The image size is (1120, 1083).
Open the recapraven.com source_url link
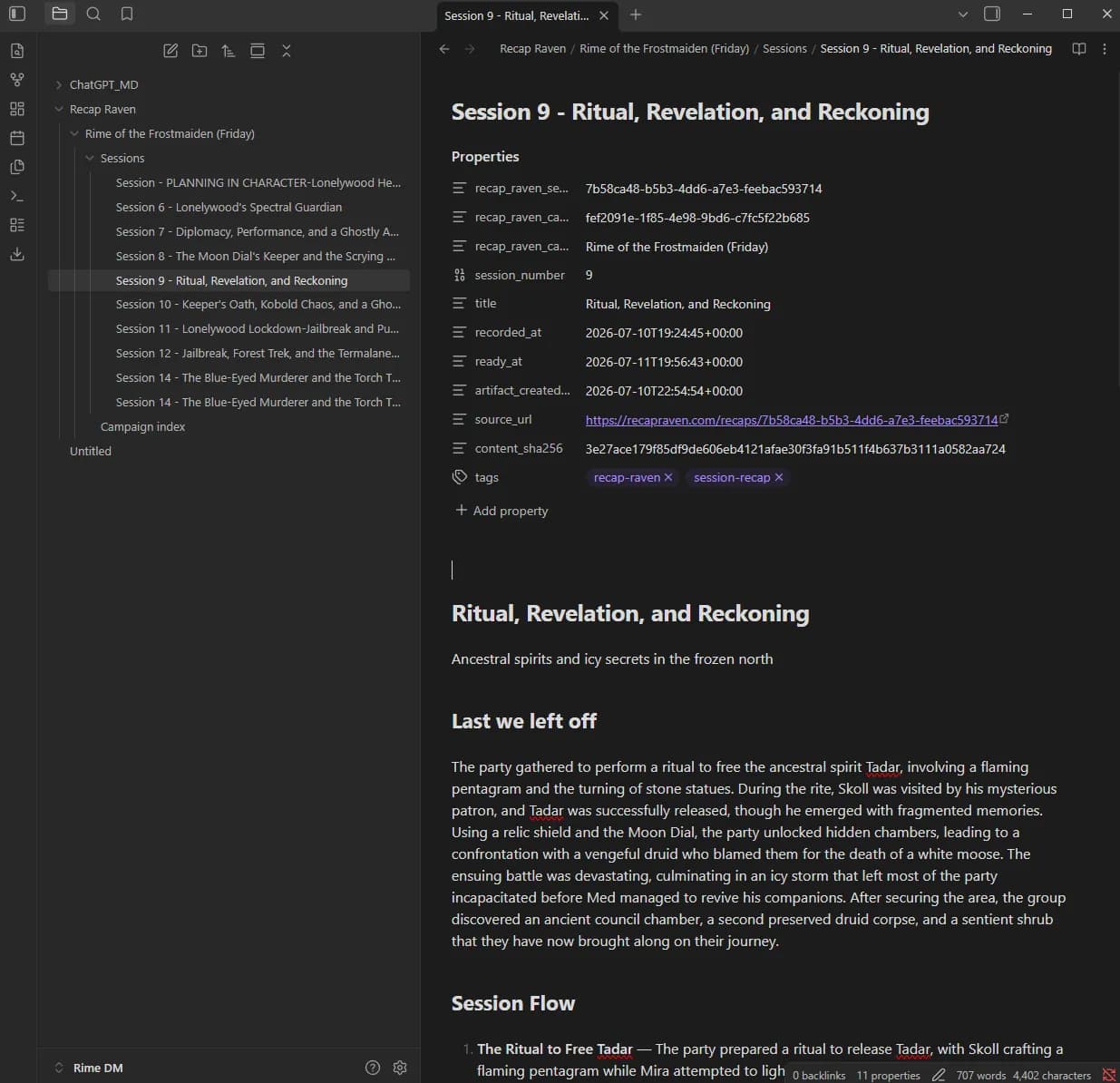tap(791, 420)
